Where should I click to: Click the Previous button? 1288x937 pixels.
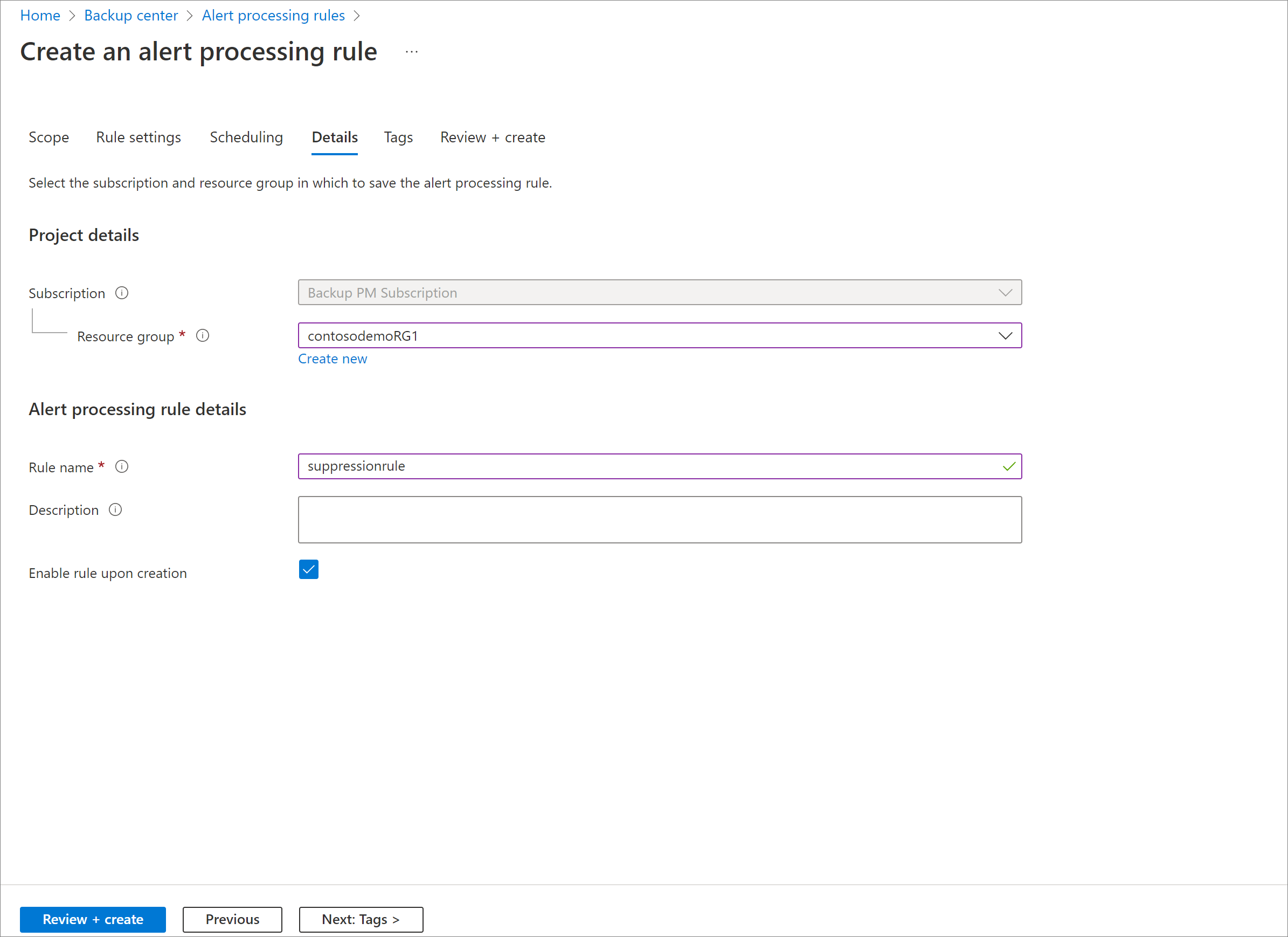(x=232, y=918)
